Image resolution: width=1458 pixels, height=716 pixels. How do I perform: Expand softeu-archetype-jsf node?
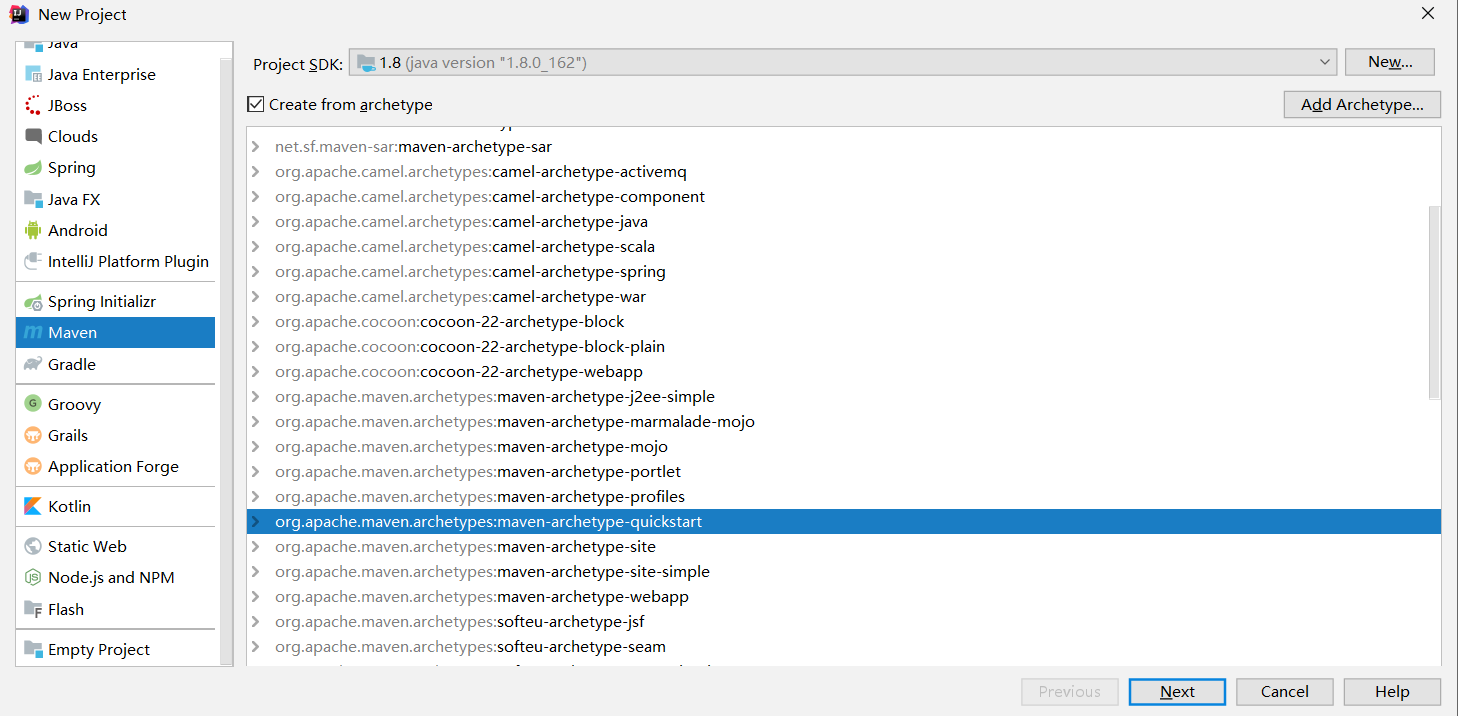click(x=256, y=622)
